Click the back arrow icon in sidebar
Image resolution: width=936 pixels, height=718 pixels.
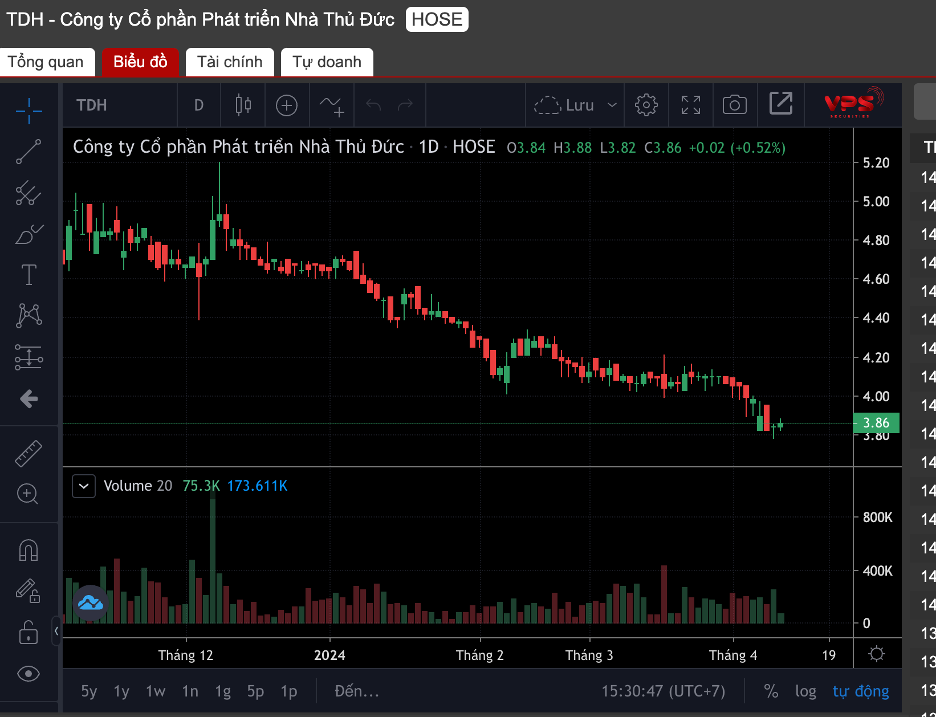(29, 399)
